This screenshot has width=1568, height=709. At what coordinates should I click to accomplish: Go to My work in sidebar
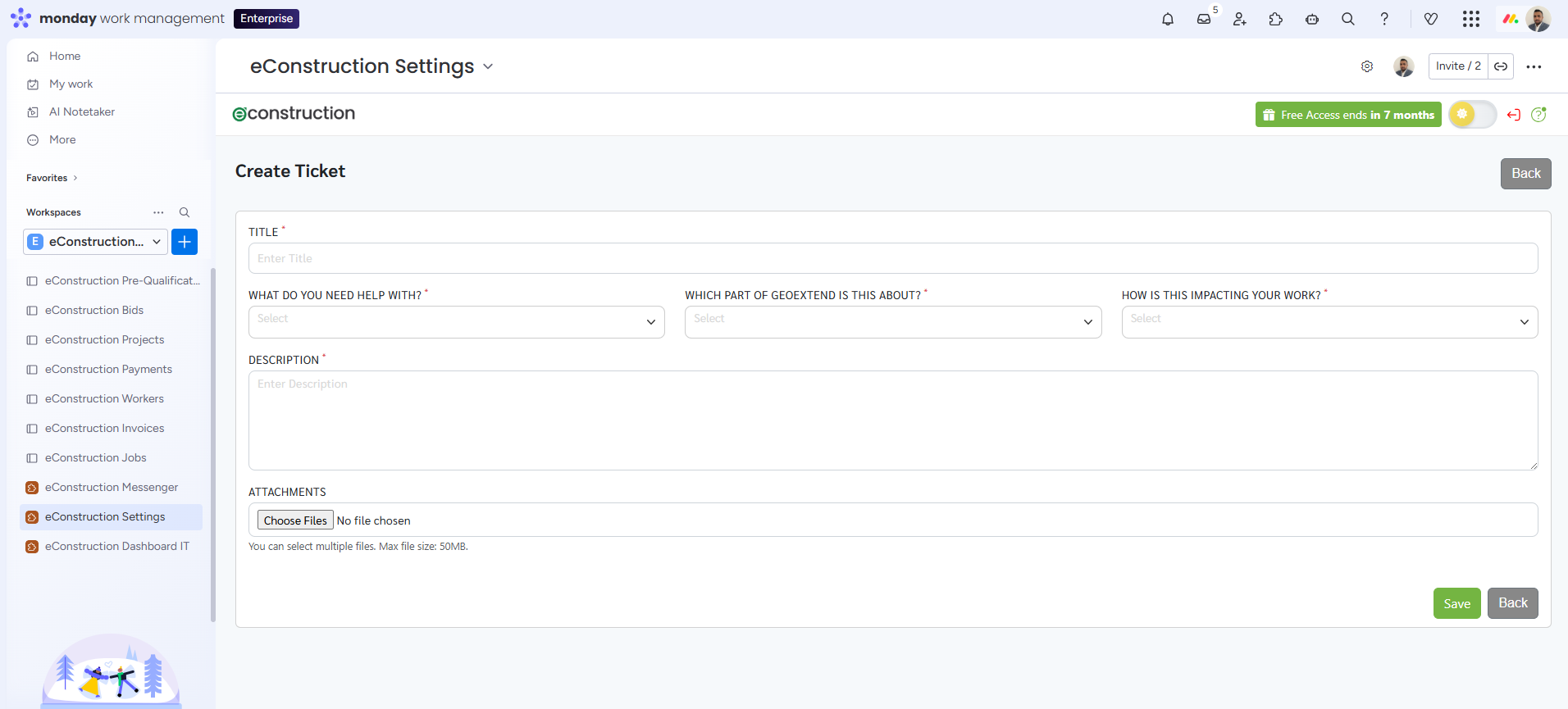[x=71, y=84]
